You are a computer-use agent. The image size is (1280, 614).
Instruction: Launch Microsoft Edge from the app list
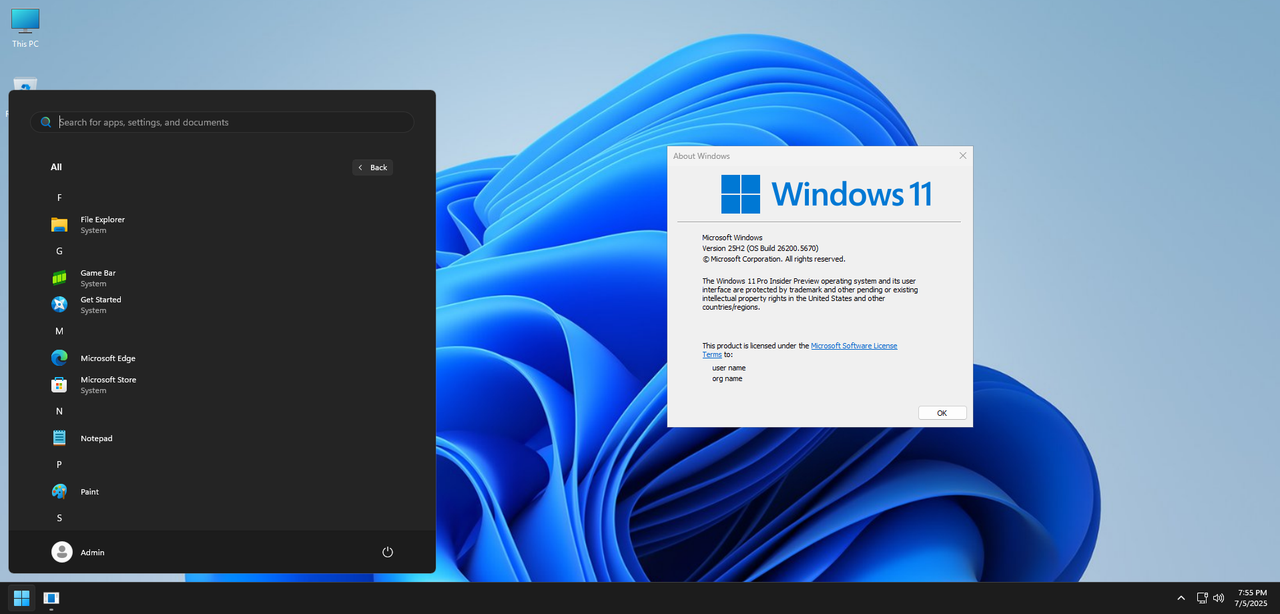click(222, 358)
